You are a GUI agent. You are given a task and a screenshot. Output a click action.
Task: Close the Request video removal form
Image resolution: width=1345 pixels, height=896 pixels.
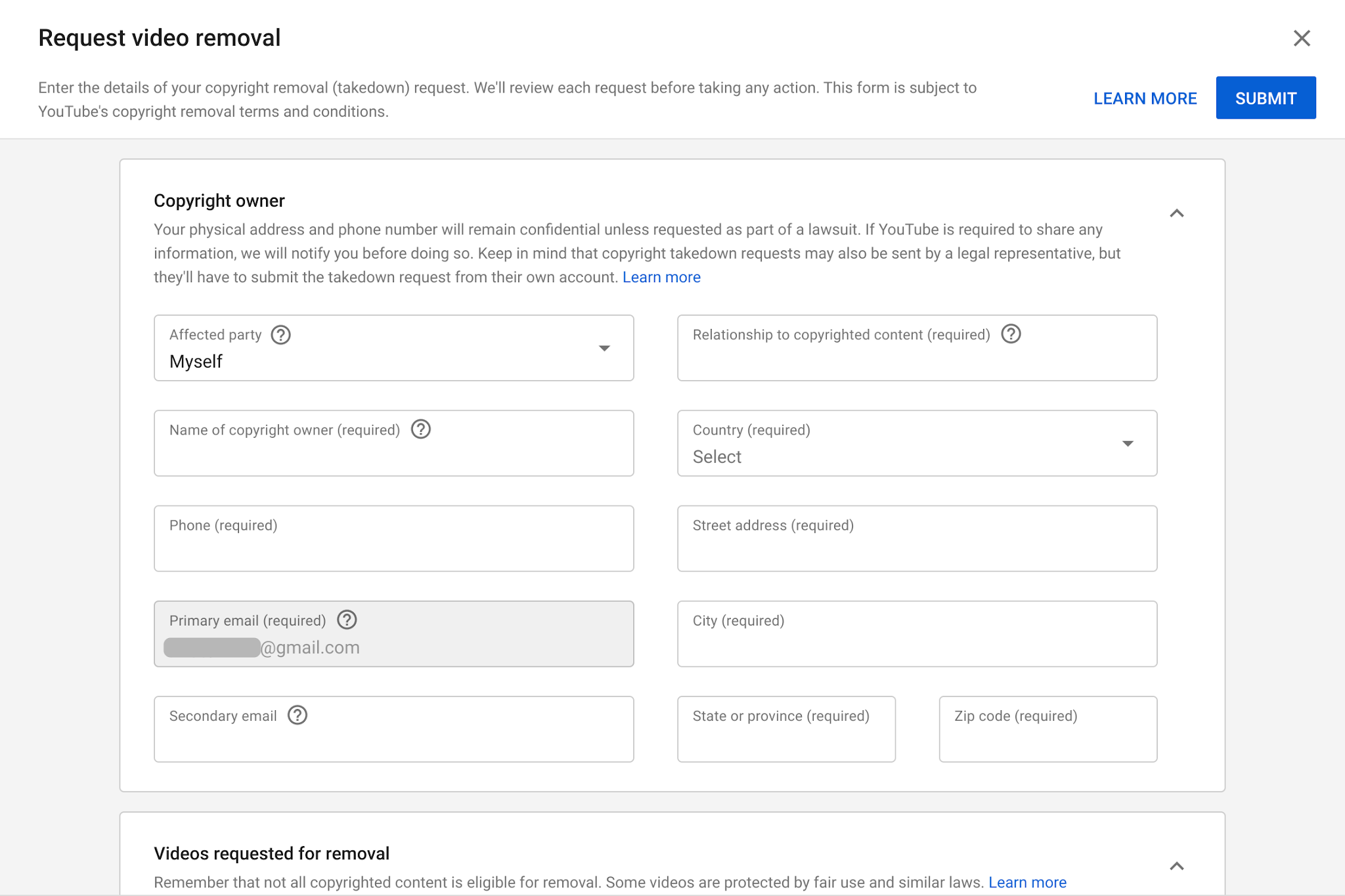(1301, 38)
